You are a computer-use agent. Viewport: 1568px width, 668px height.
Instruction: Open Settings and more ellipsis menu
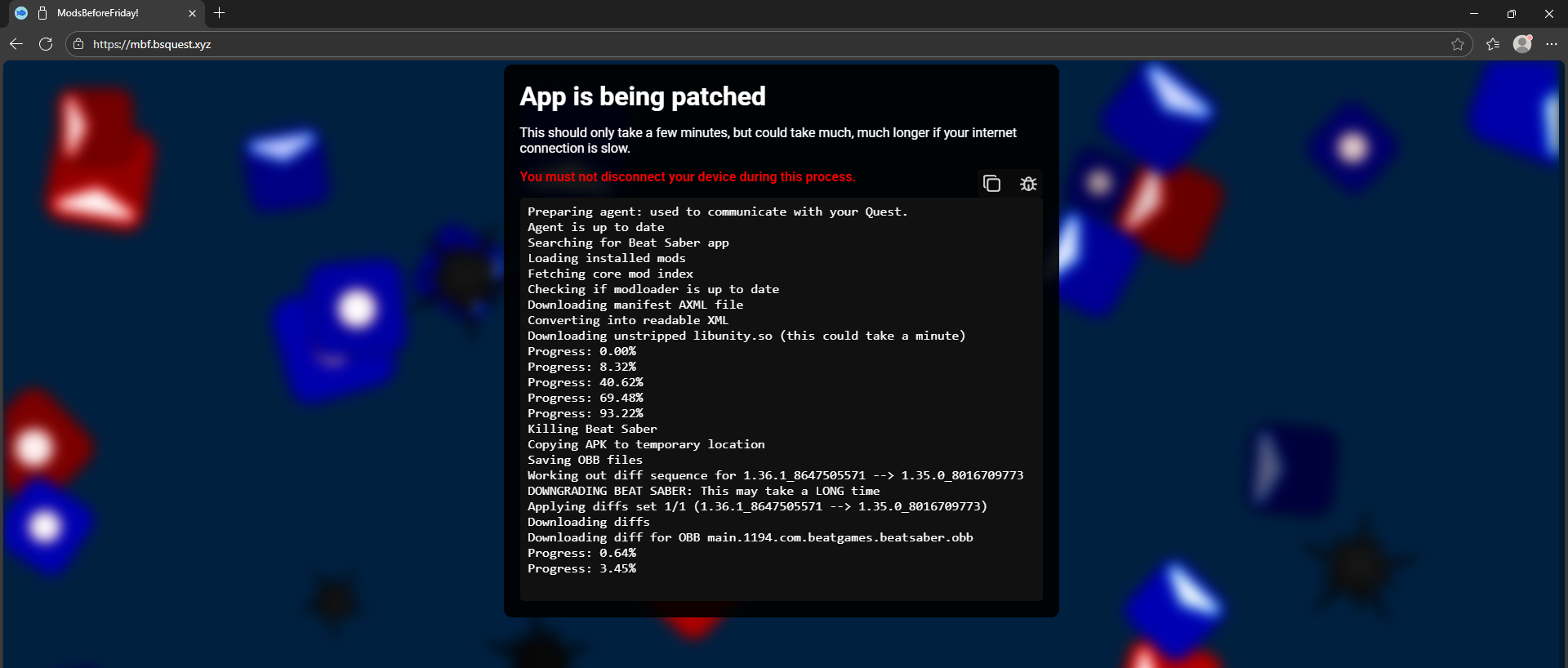(1552, 44)
